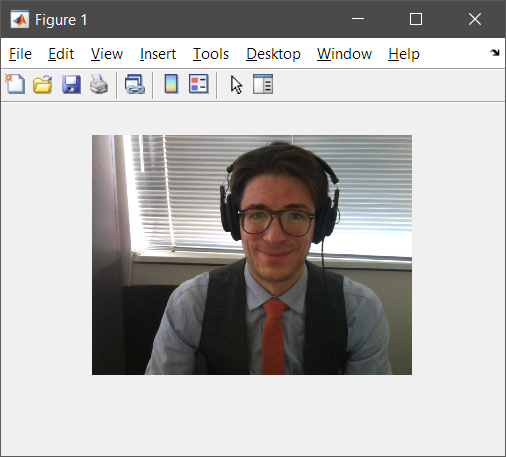Image resolution: width=506 pixels, height=457 pixels.
Task: Open the Edit menu
Action: pos(61,54)
